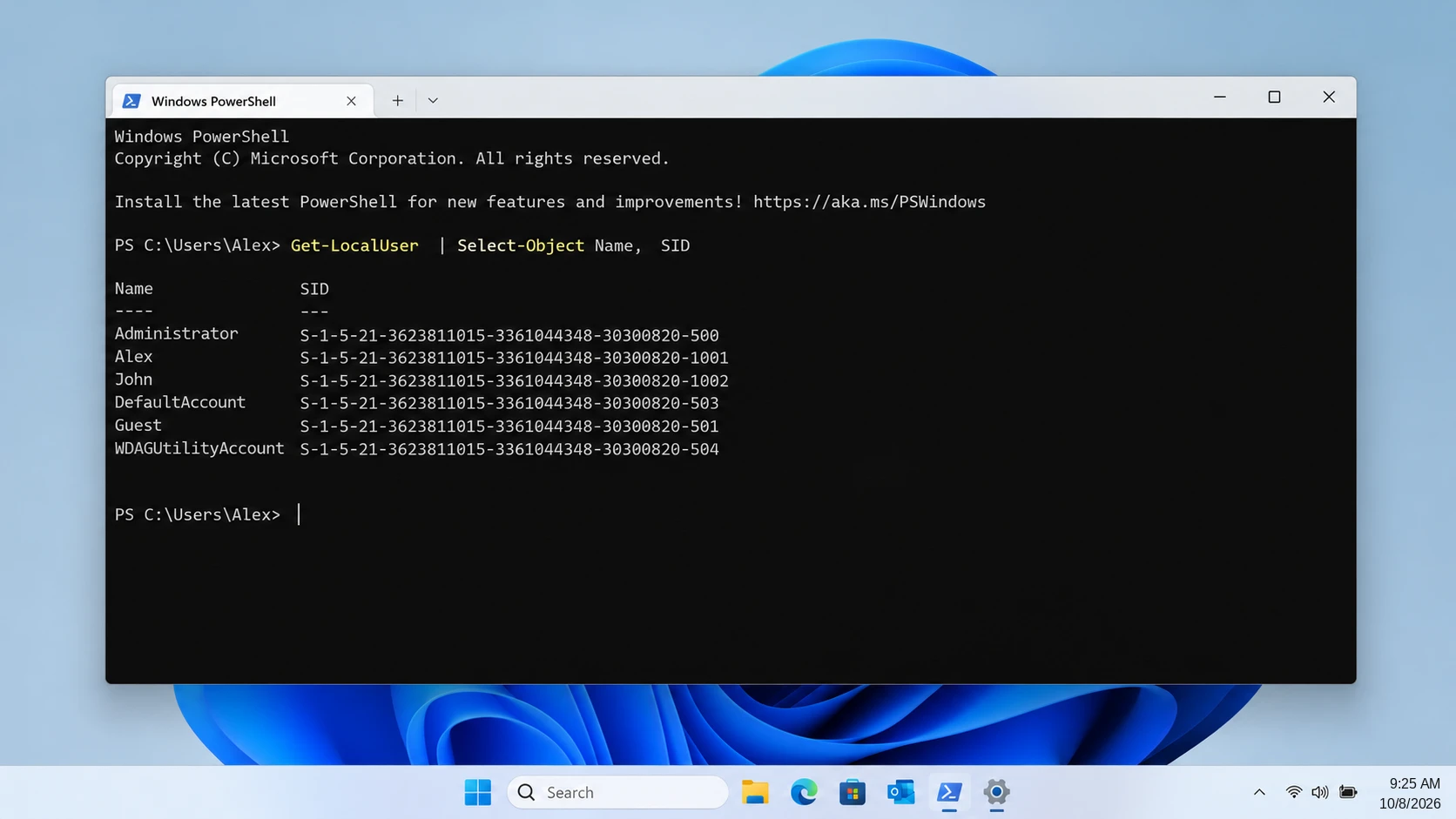Open the Wi-Fi network tray icon
Screen dimensions: 1456x819
1294,792
